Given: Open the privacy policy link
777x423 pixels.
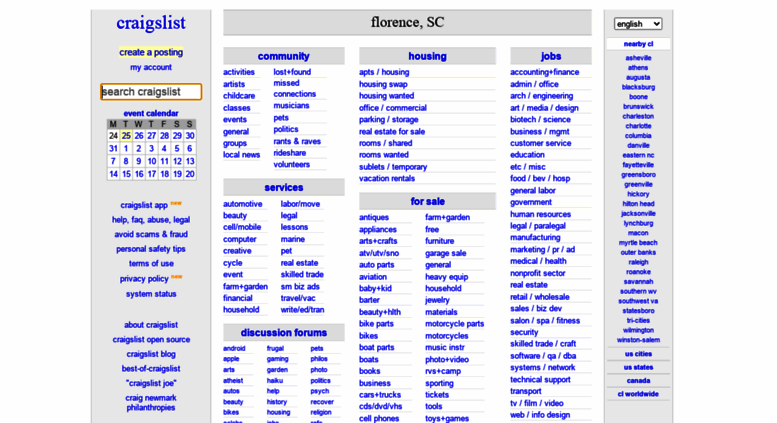Looking at the screenshot, I should [144, 279].
